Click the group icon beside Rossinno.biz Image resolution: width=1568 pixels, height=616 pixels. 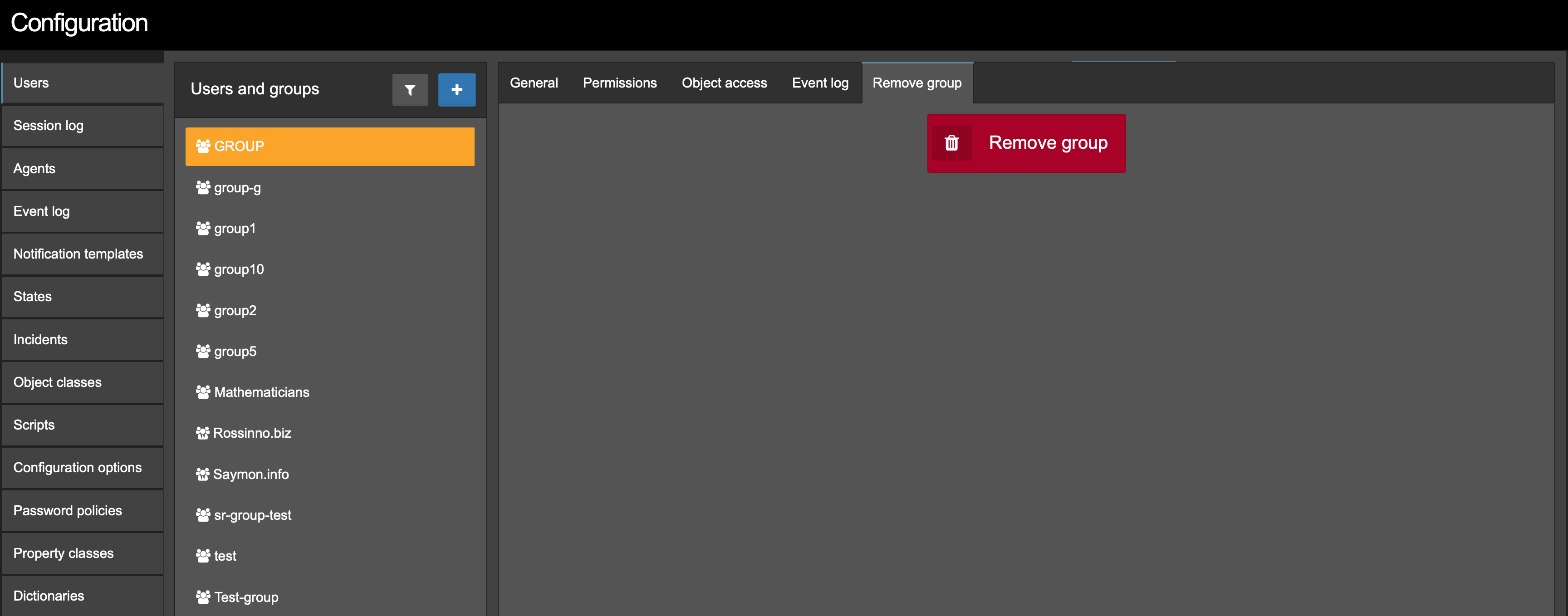(203, 433)
